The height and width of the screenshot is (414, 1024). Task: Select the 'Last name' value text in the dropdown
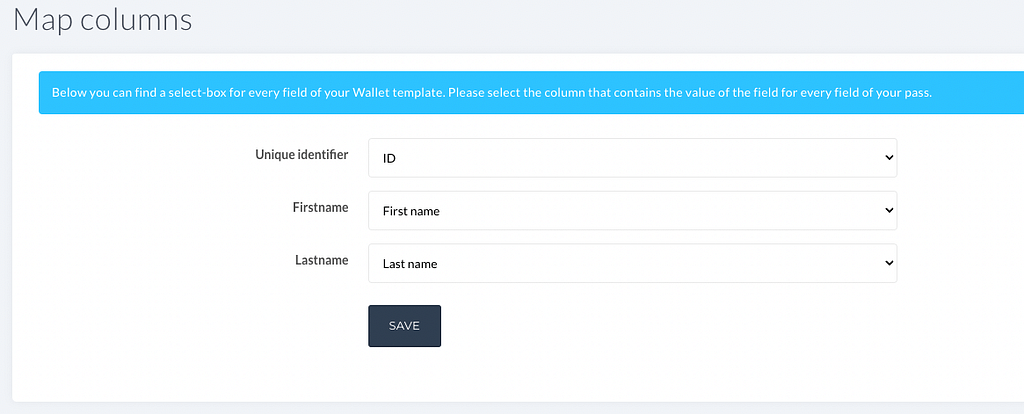click(410, 264)
